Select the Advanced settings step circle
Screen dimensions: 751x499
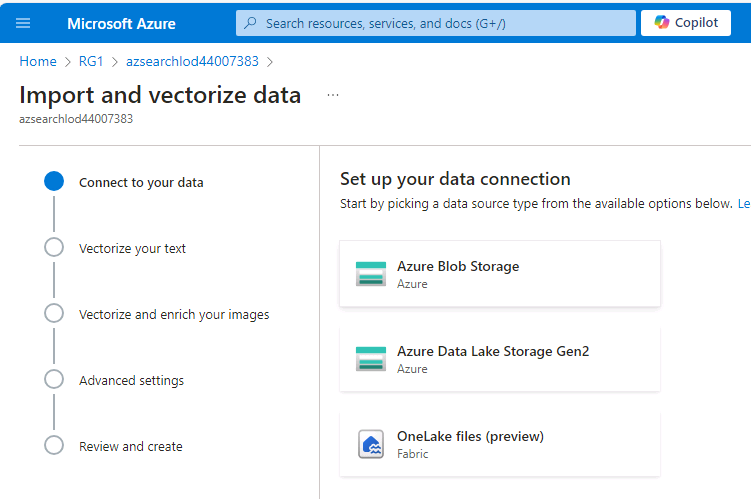click(54, 379)
